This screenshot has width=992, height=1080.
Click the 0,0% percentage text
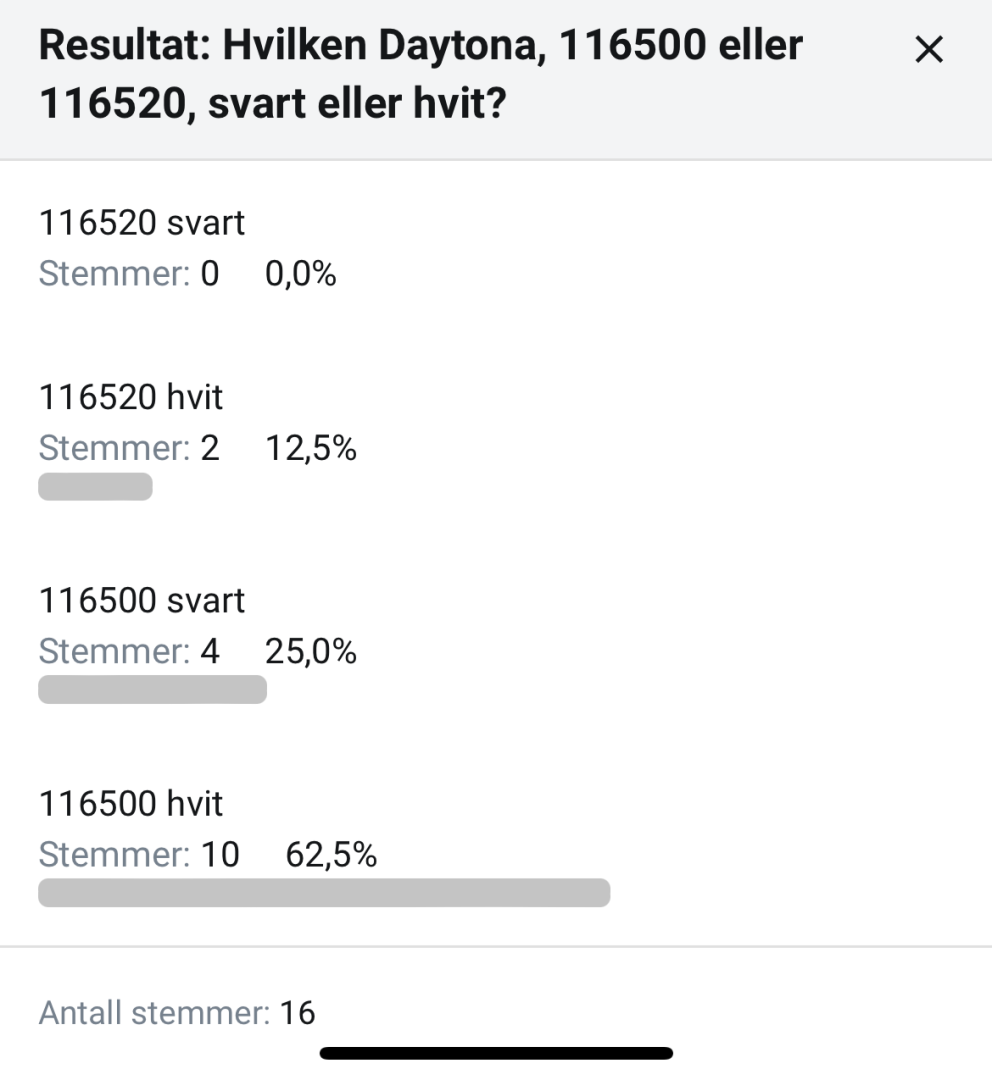click(x=300, y=274)
